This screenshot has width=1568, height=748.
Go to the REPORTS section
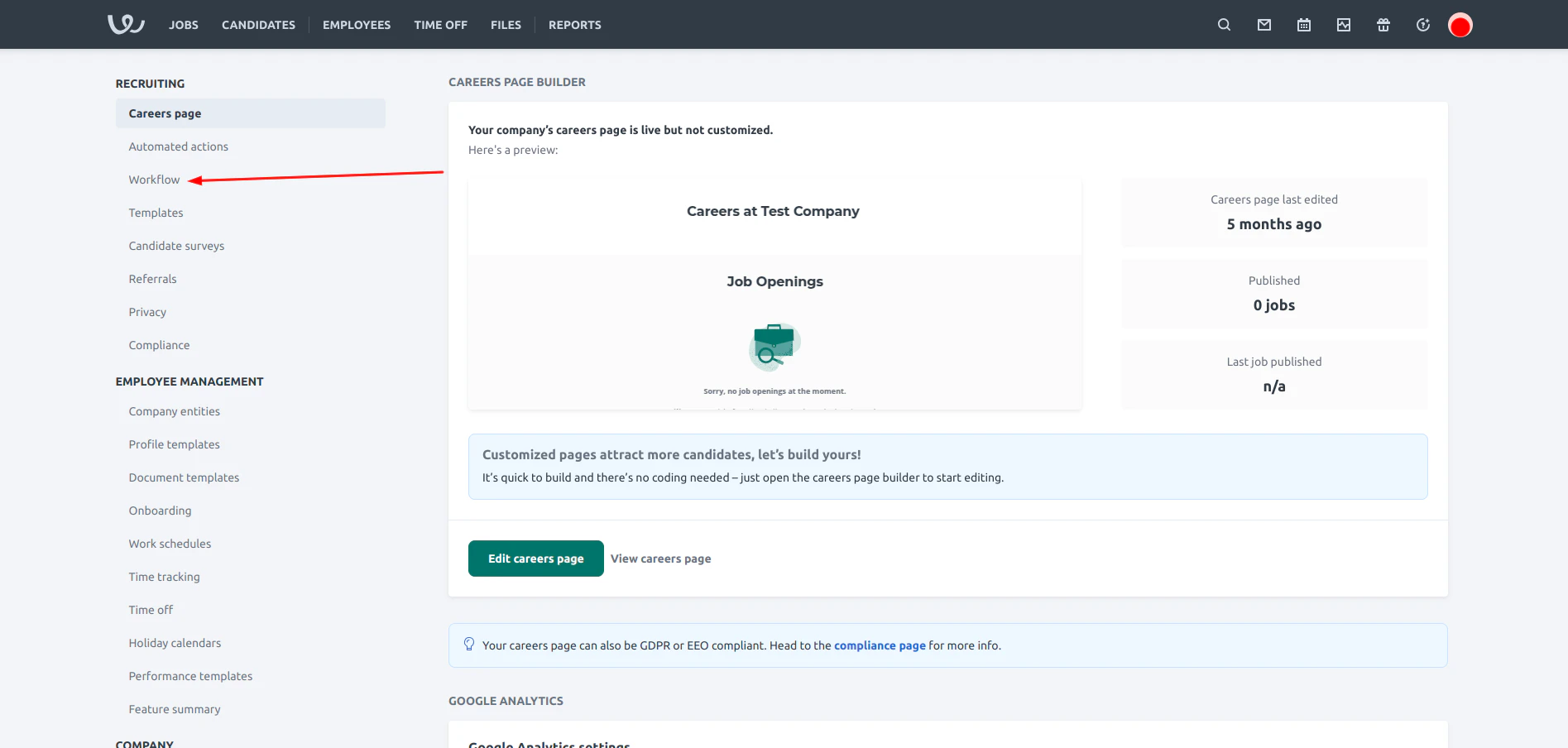pos(574,25)
